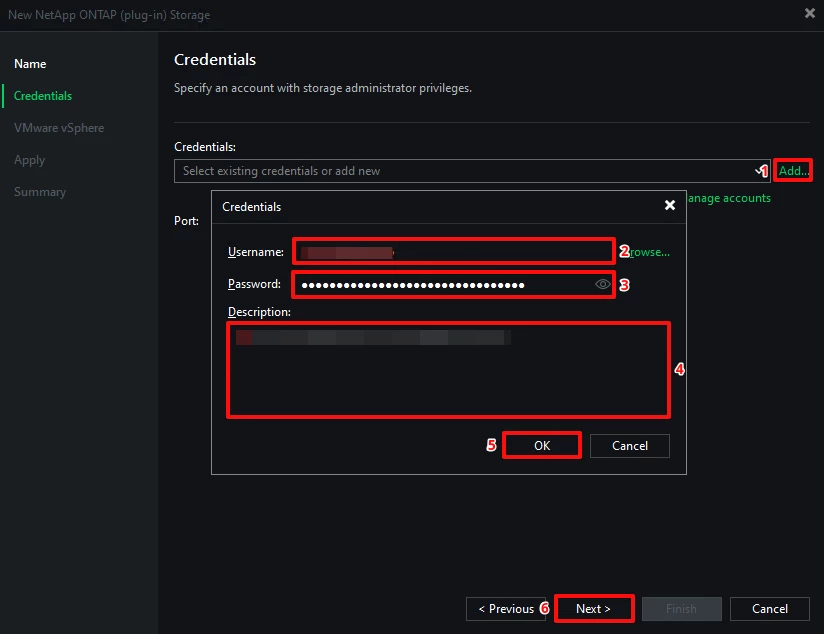Return to the Previous wizard step
The height and width of the screenshot is (634, 824).
(x=506, y=609)
